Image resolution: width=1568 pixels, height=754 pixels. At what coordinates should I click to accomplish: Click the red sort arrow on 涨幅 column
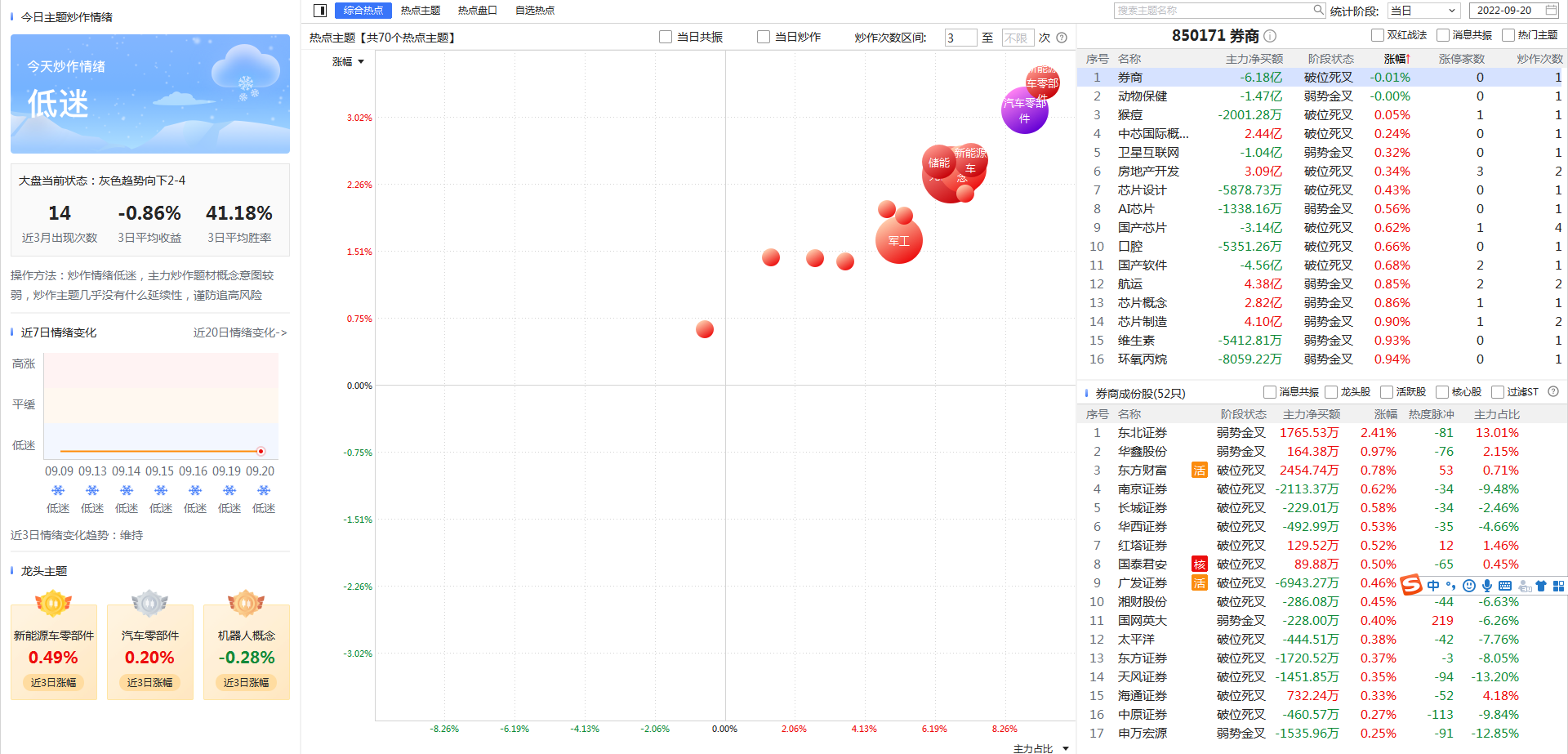tap(1408, 59)
